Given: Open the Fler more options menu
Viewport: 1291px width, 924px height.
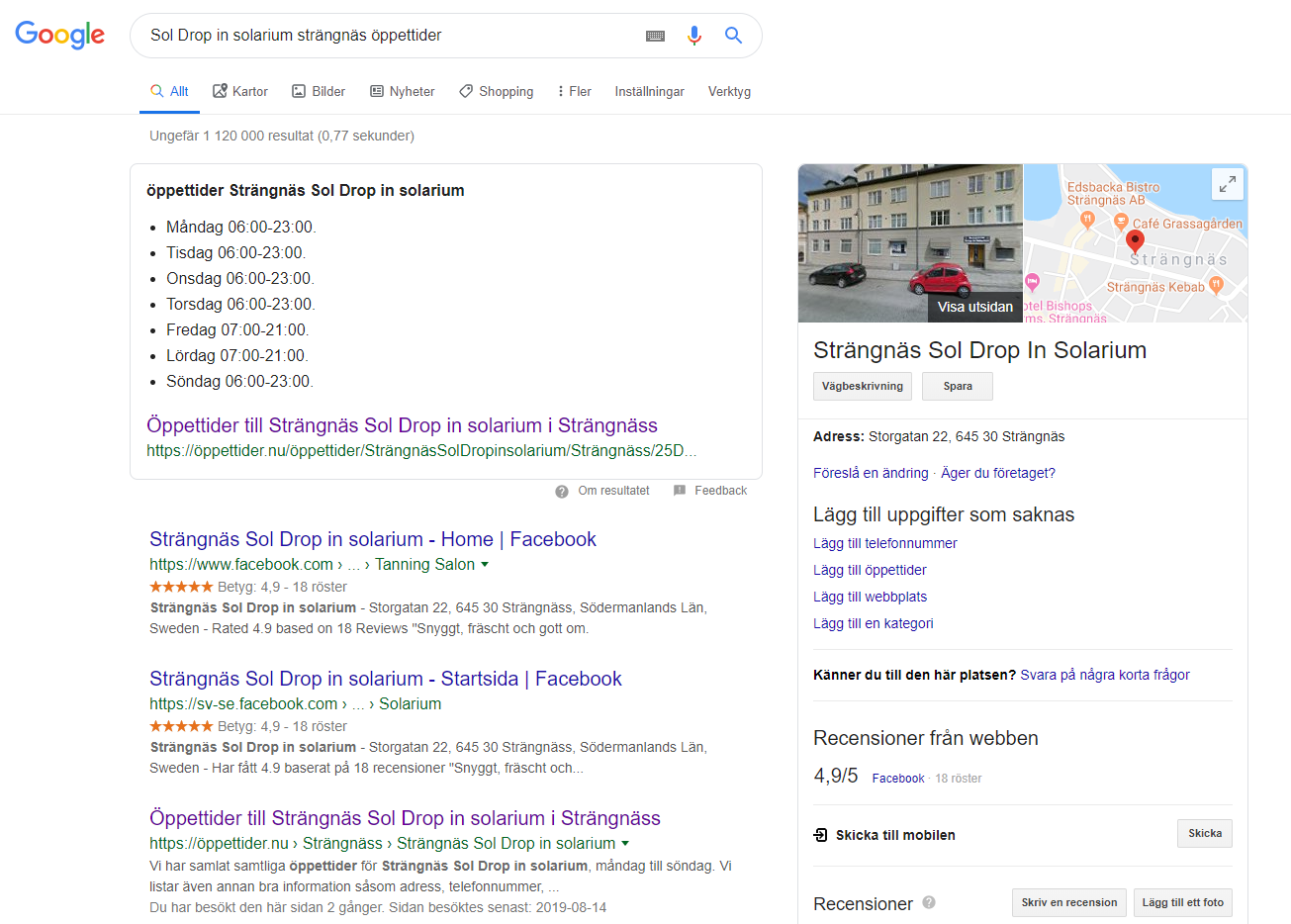Looking at the screenshot, I should (574, 91).
